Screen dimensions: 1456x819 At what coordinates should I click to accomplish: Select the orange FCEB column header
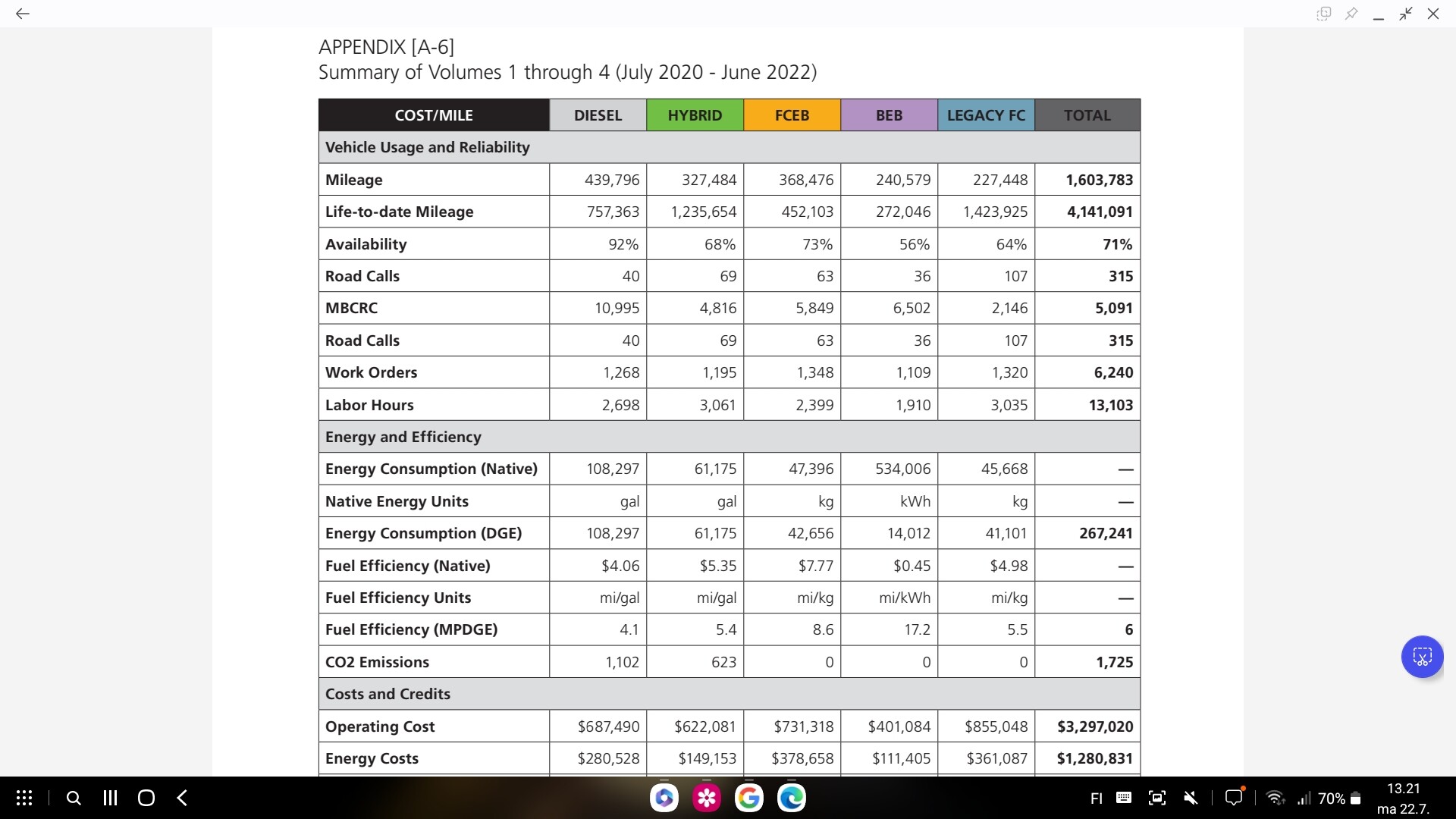(x=792, y=115)
